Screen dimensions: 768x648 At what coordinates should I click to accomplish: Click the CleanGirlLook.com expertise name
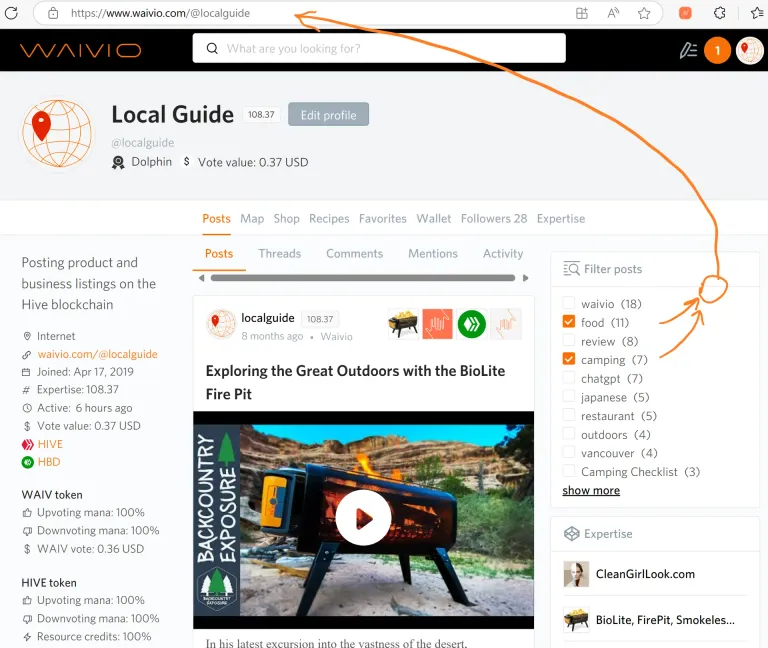[645, 574]
